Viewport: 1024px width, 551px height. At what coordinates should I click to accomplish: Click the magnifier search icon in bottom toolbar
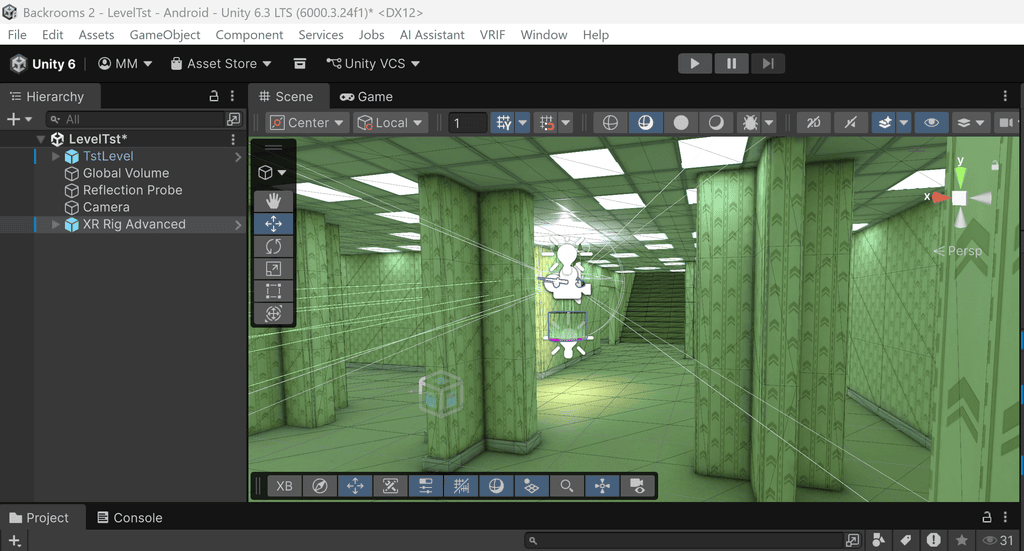click(x=566, y=486)
